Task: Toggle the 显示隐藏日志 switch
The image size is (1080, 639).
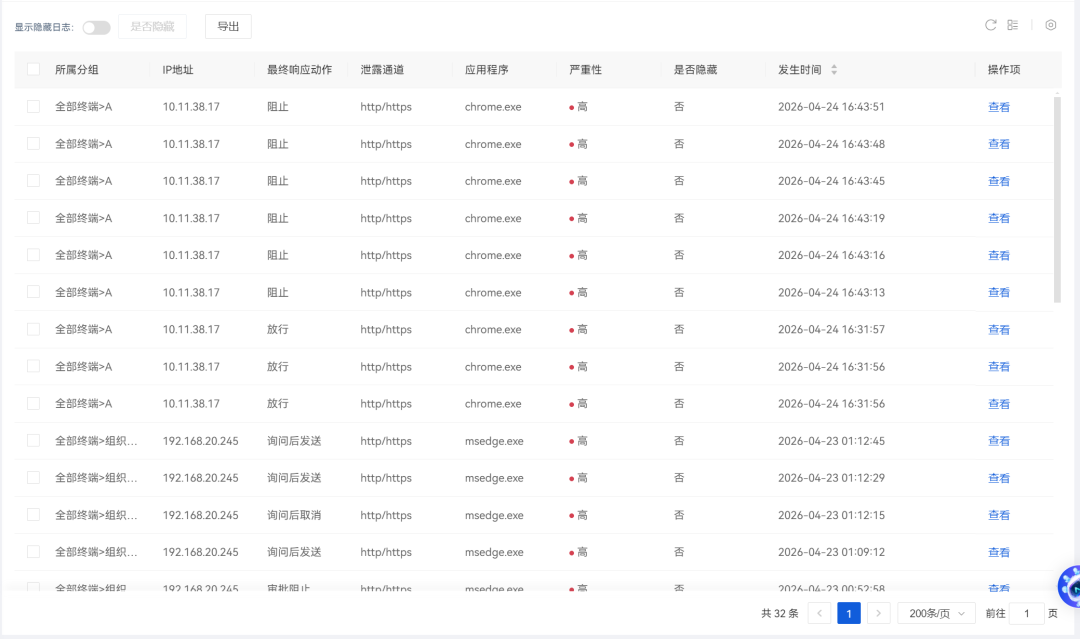Action: click(96, 27)
